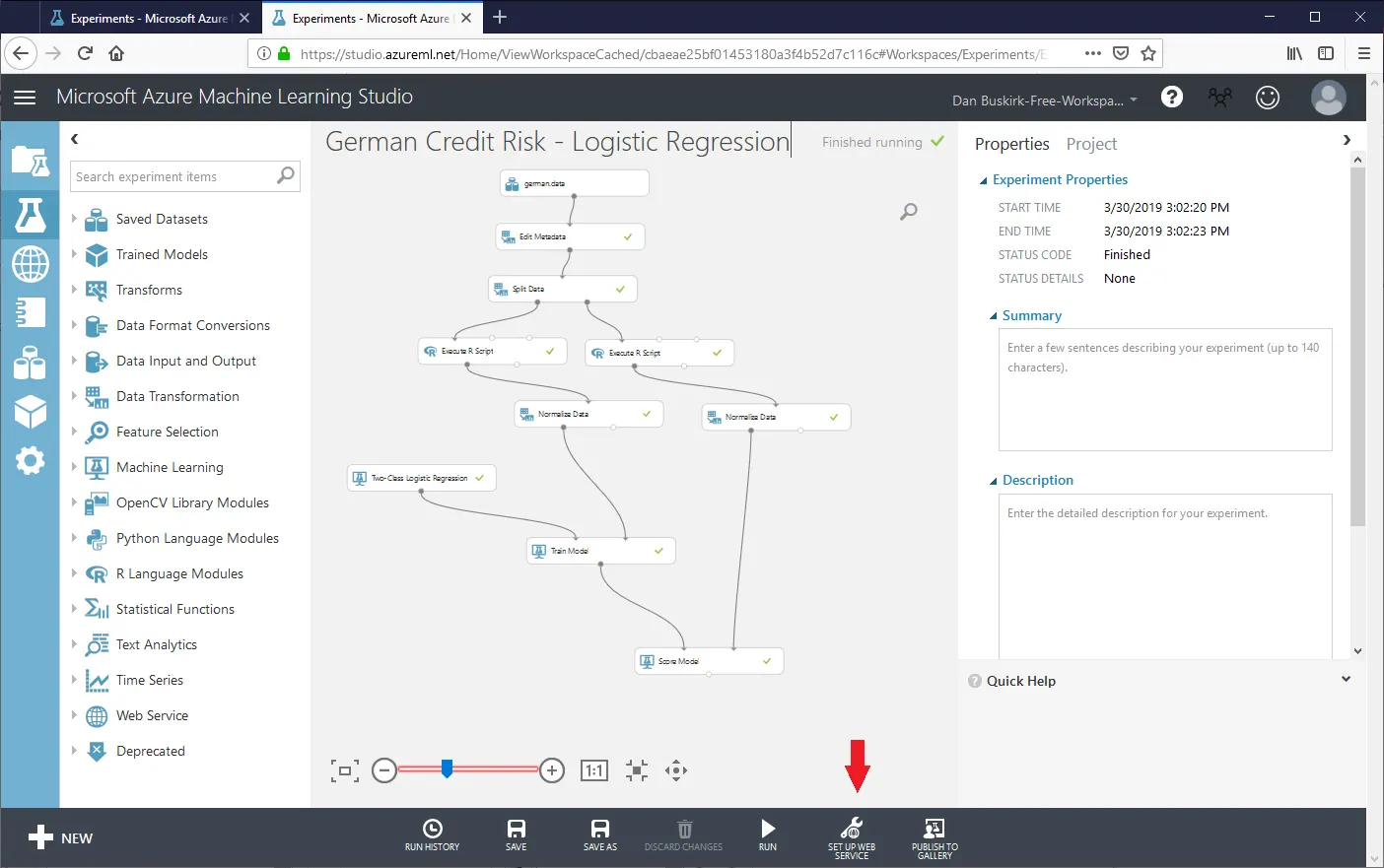Click the pan navigation arrows icon
The width and height of the screenshot is (1384, 868).
(x=676, y=770)
